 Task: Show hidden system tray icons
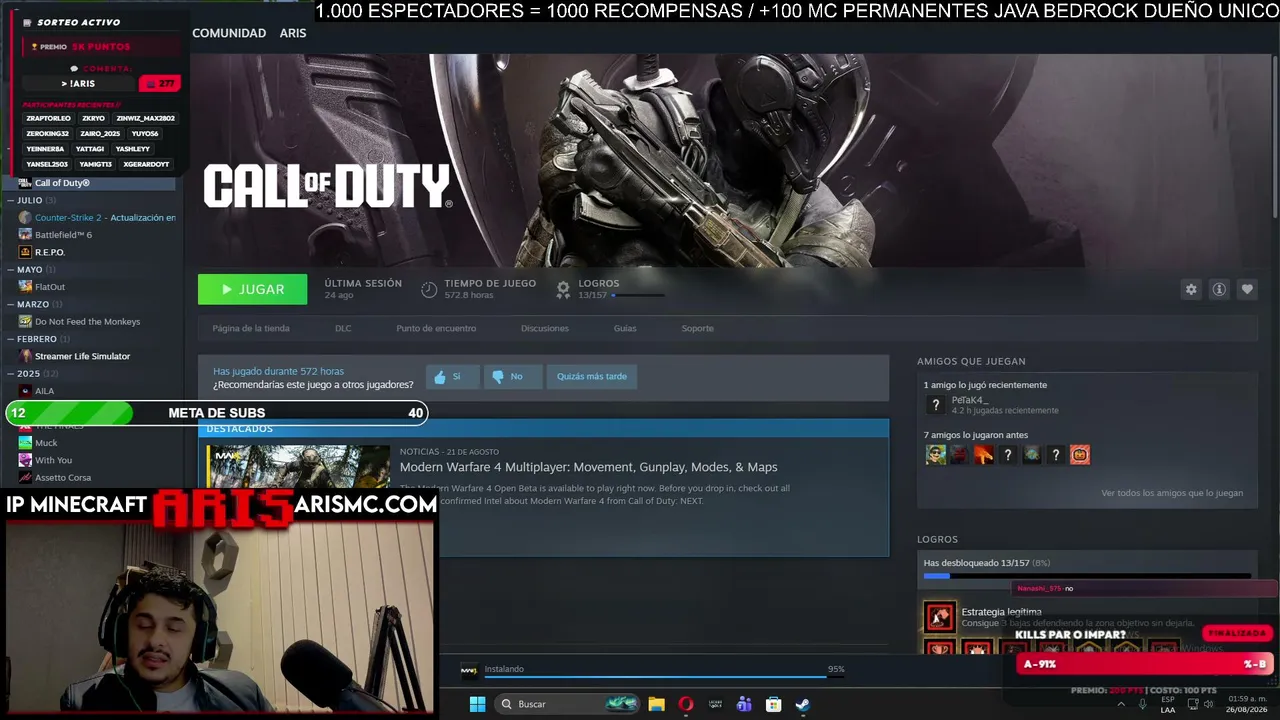click(1120, 704)
